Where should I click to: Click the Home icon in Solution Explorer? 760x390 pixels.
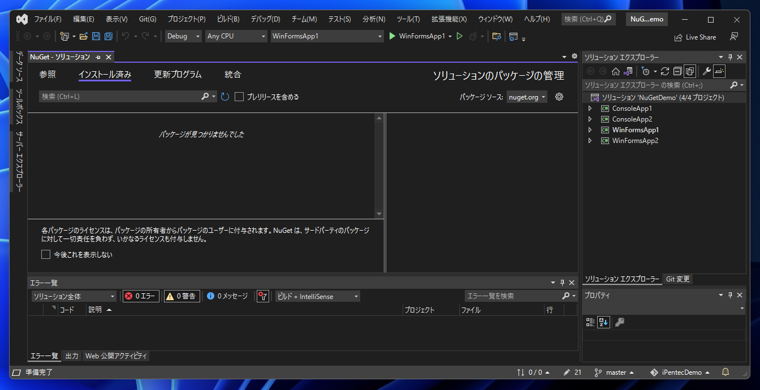(616, 72)
